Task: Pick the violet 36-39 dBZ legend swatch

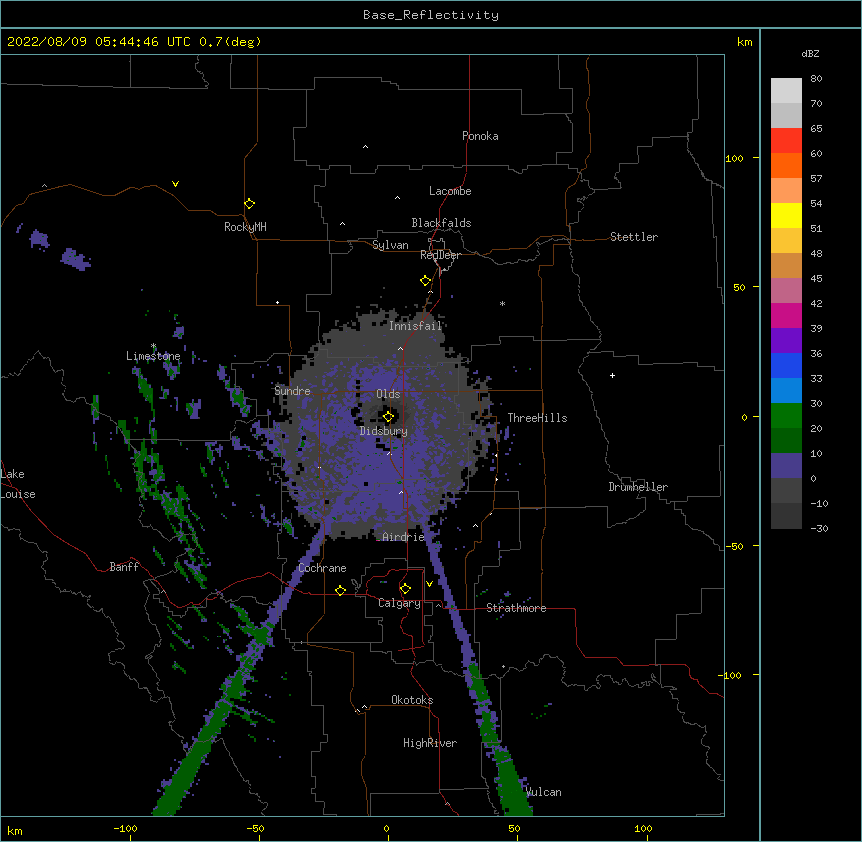Action: click(786, 341)
